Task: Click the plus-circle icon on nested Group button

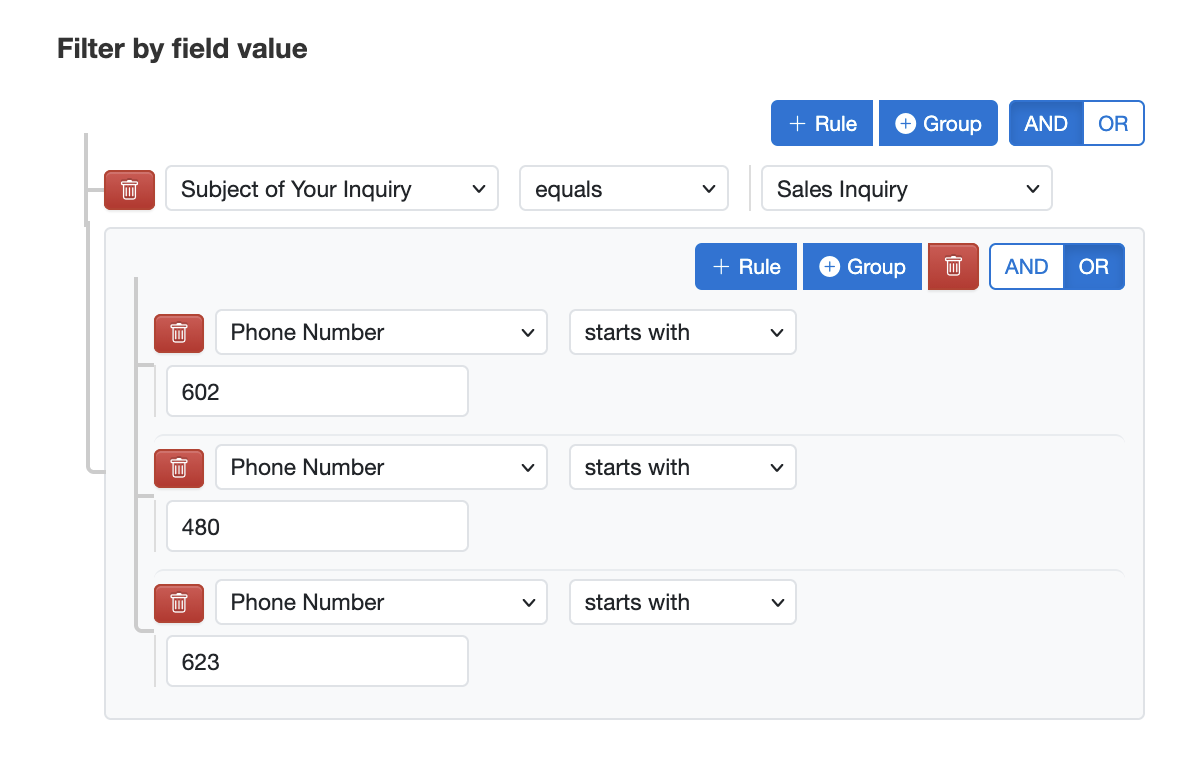Action: (x=831, y=266)
